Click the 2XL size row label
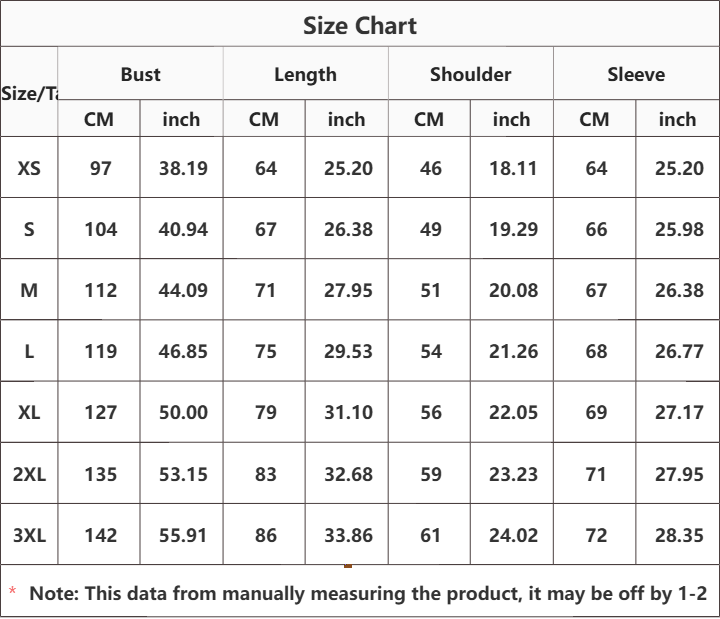Screen dimensions: 720x619 point(29,474)
